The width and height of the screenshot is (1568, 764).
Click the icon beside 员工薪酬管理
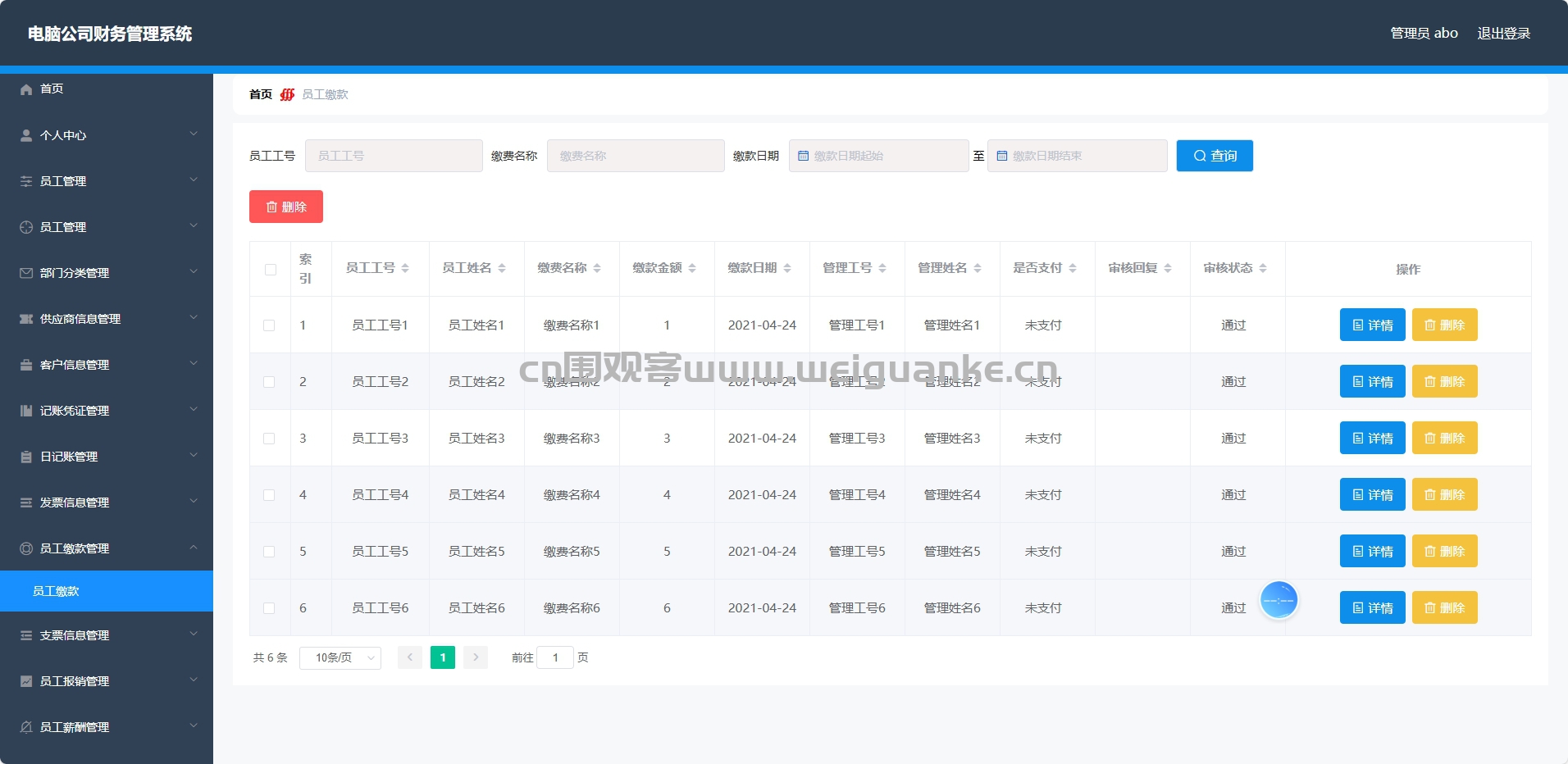point(26,727)
